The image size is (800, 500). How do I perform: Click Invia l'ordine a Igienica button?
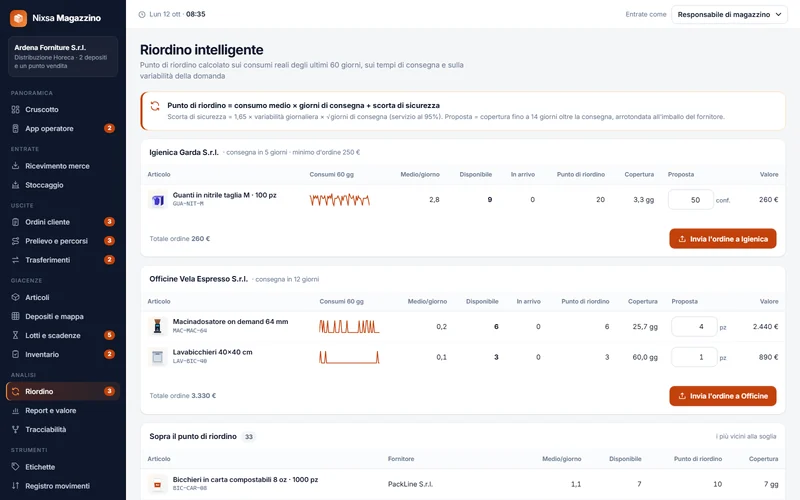click(x=723, y=239)
